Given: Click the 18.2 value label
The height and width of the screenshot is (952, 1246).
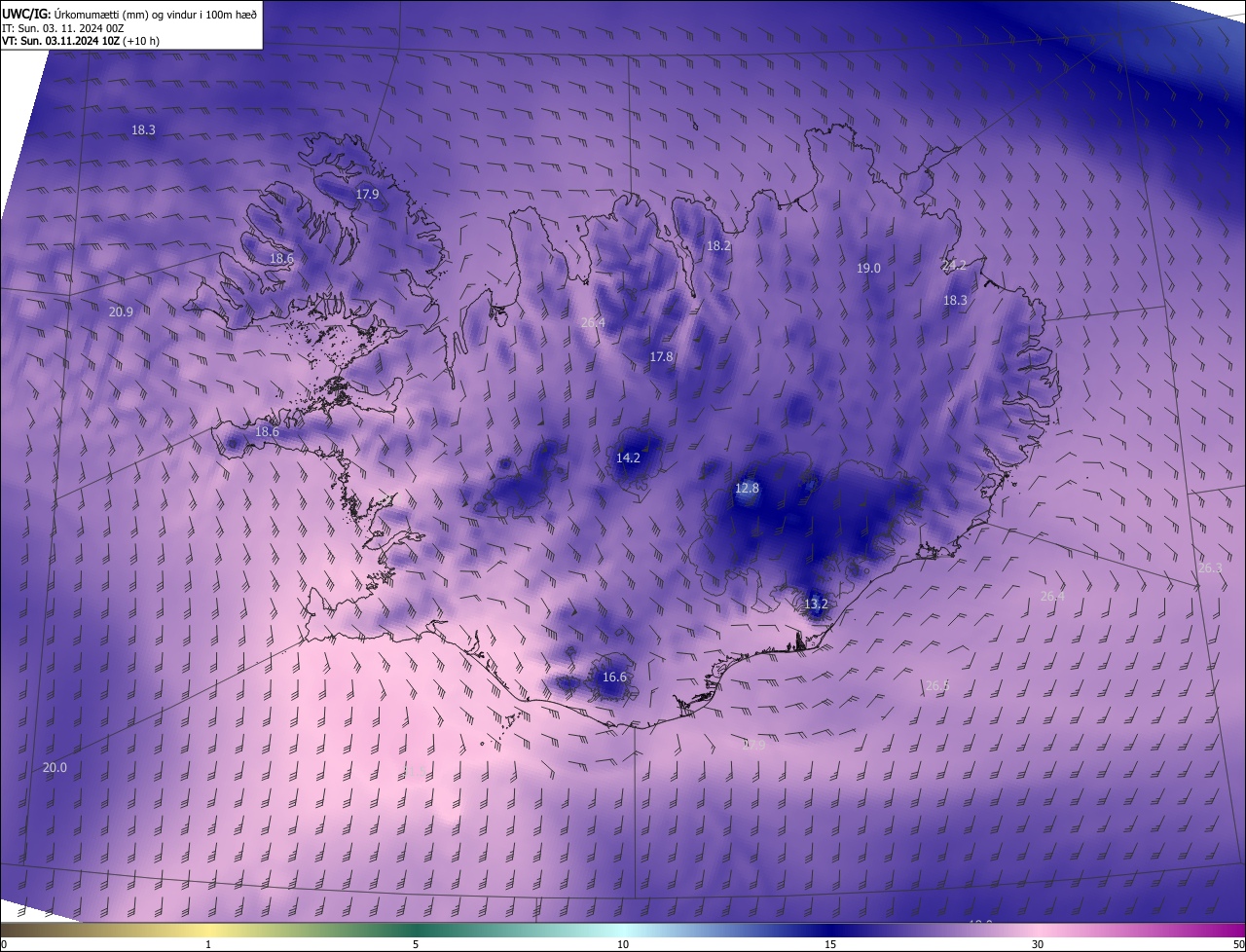Looking at the screenshot, I should tap(718, 246).
